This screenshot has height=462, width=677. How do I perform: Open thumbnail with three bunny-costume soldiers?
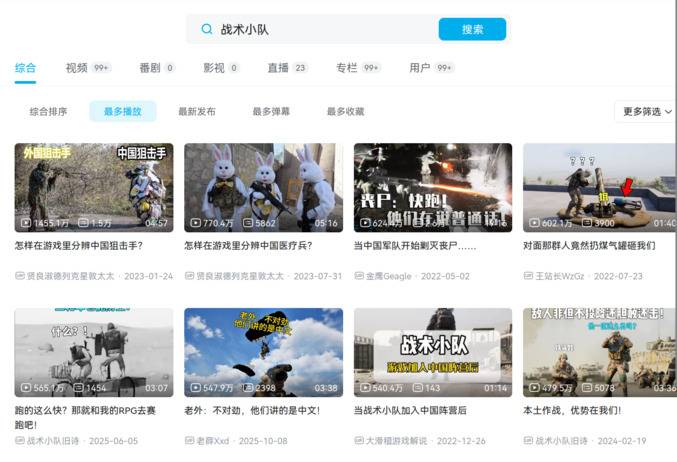click(x=263, y=187)
